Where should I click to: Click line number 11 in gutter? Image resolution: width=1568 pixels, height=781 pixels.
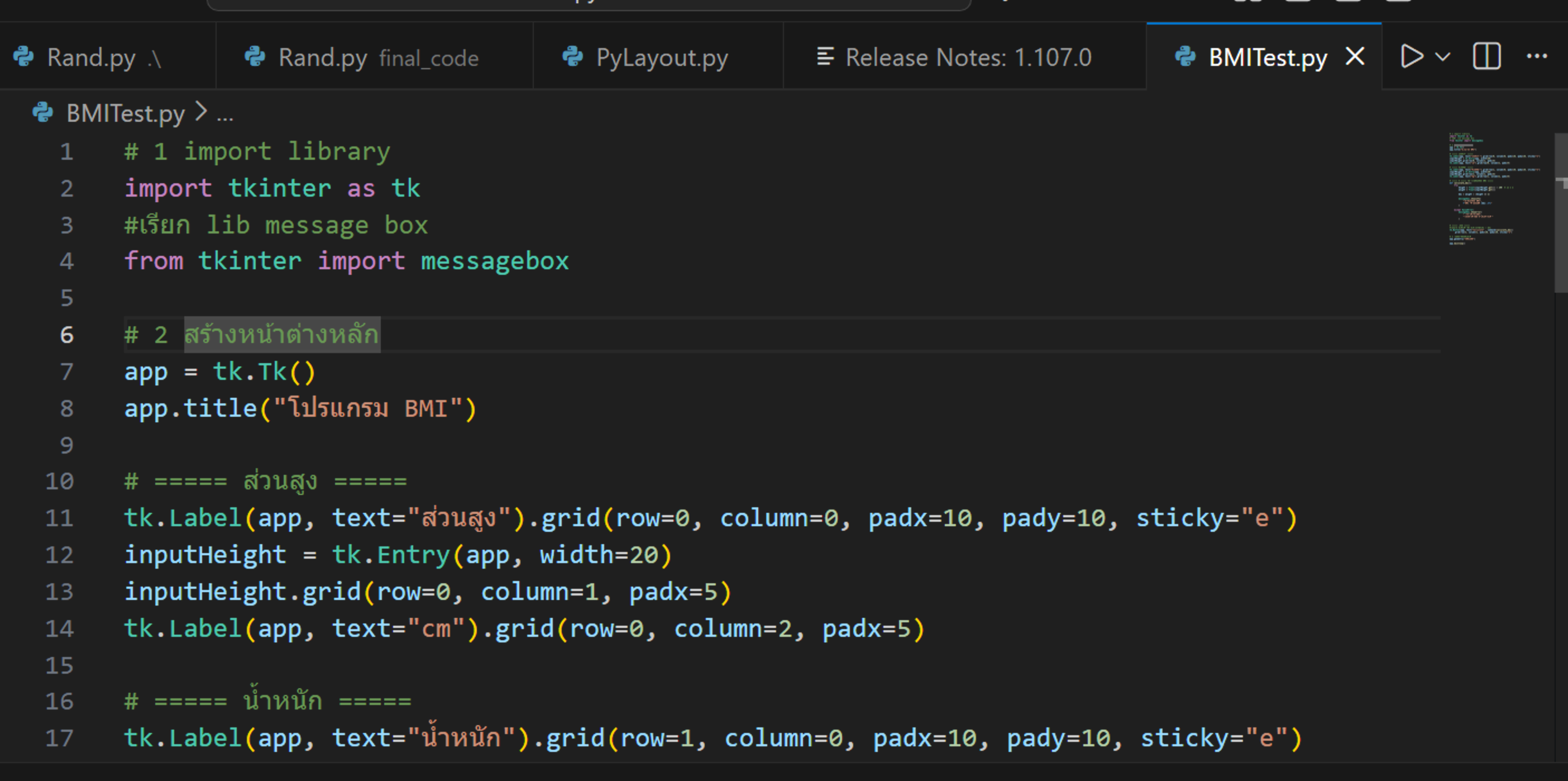[x=59, y=518]
